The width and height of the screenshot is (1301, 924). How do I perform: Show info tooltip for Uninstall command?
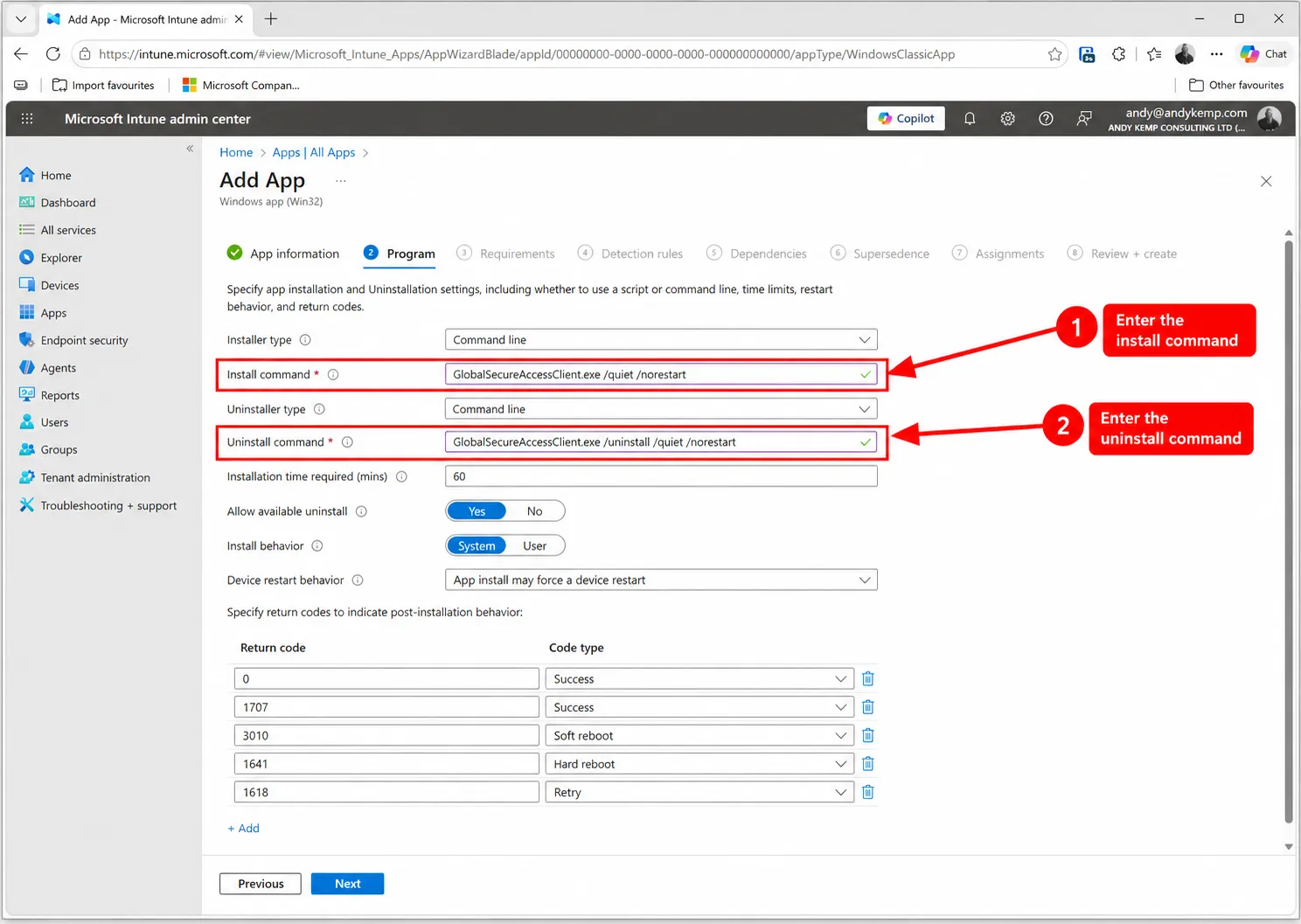tap(347, 442)
